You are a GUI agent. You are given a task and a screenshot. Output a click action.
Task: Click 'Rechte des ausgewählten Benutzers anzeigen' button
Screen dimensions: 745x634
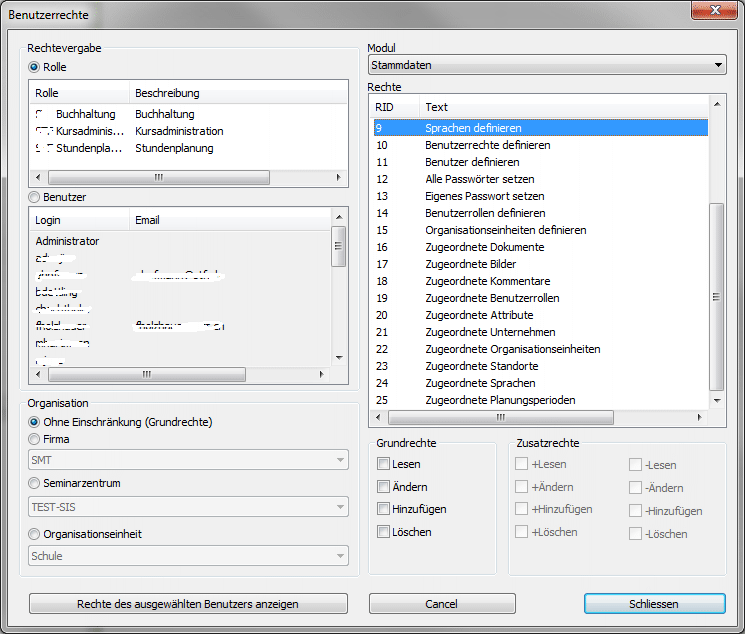[x=188, y=604]
